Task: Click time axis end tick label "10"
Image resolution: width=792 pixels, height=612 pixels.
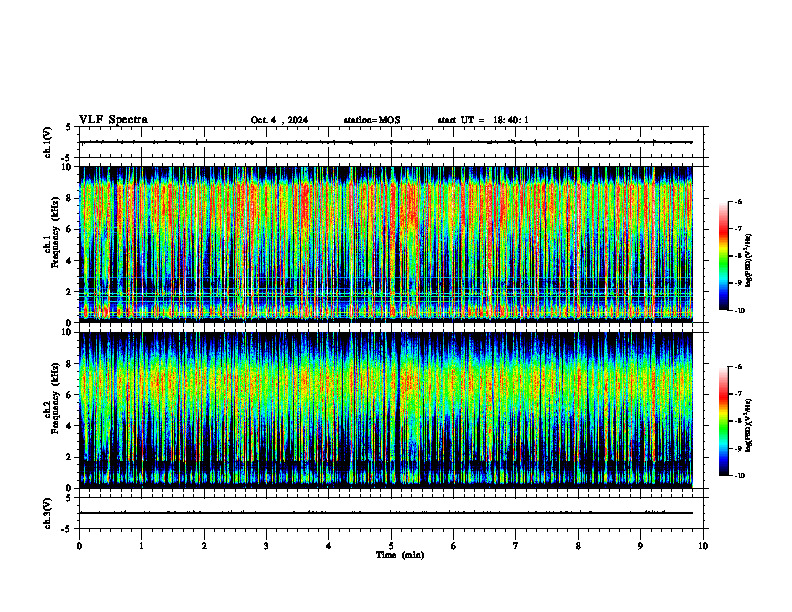Action: 703,546
